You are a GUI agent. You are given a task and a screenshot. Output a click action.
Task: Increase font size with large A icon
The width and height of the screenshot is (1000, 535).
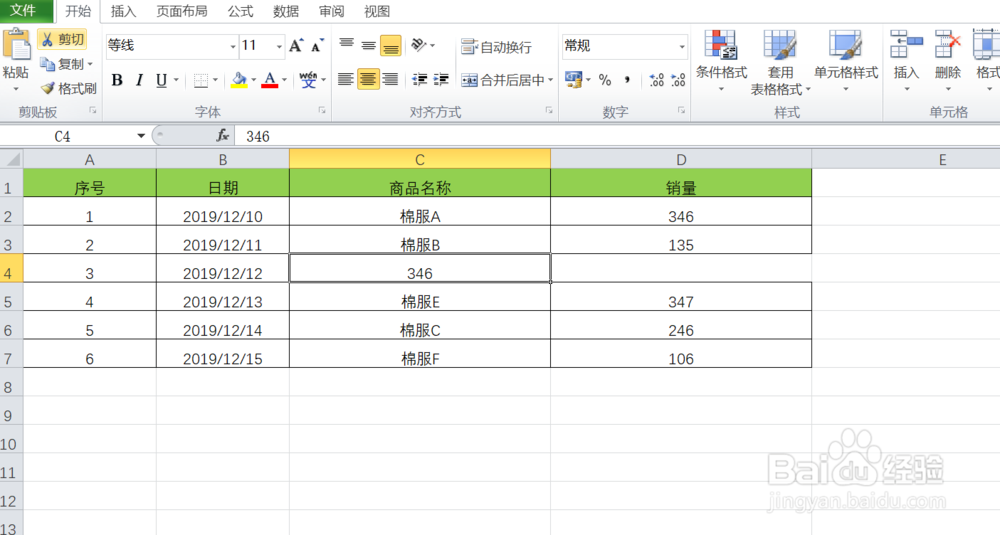tap(295, 45)
